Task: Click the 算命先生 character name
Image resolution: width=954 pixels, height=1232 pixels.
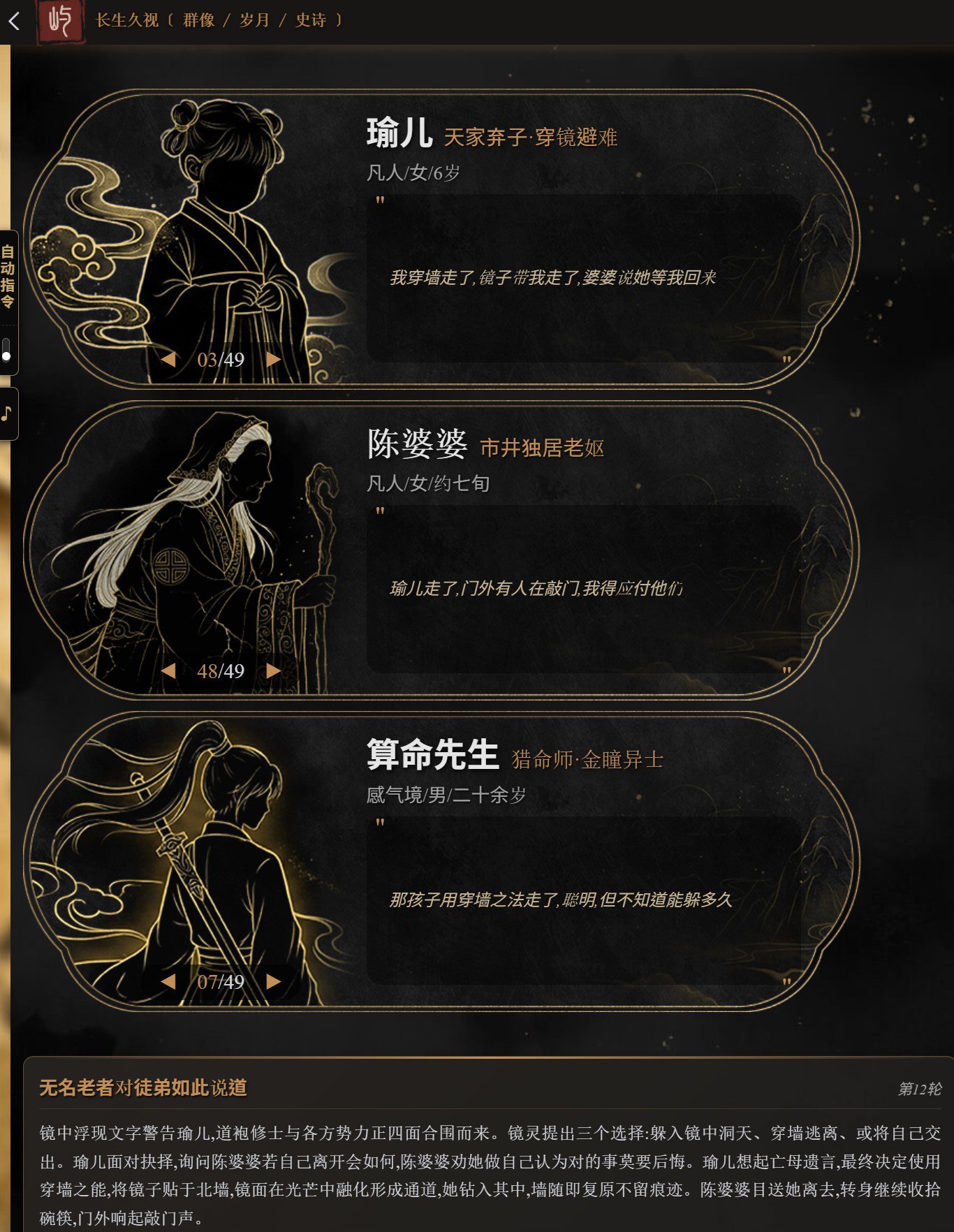Action: pos(432,755)
